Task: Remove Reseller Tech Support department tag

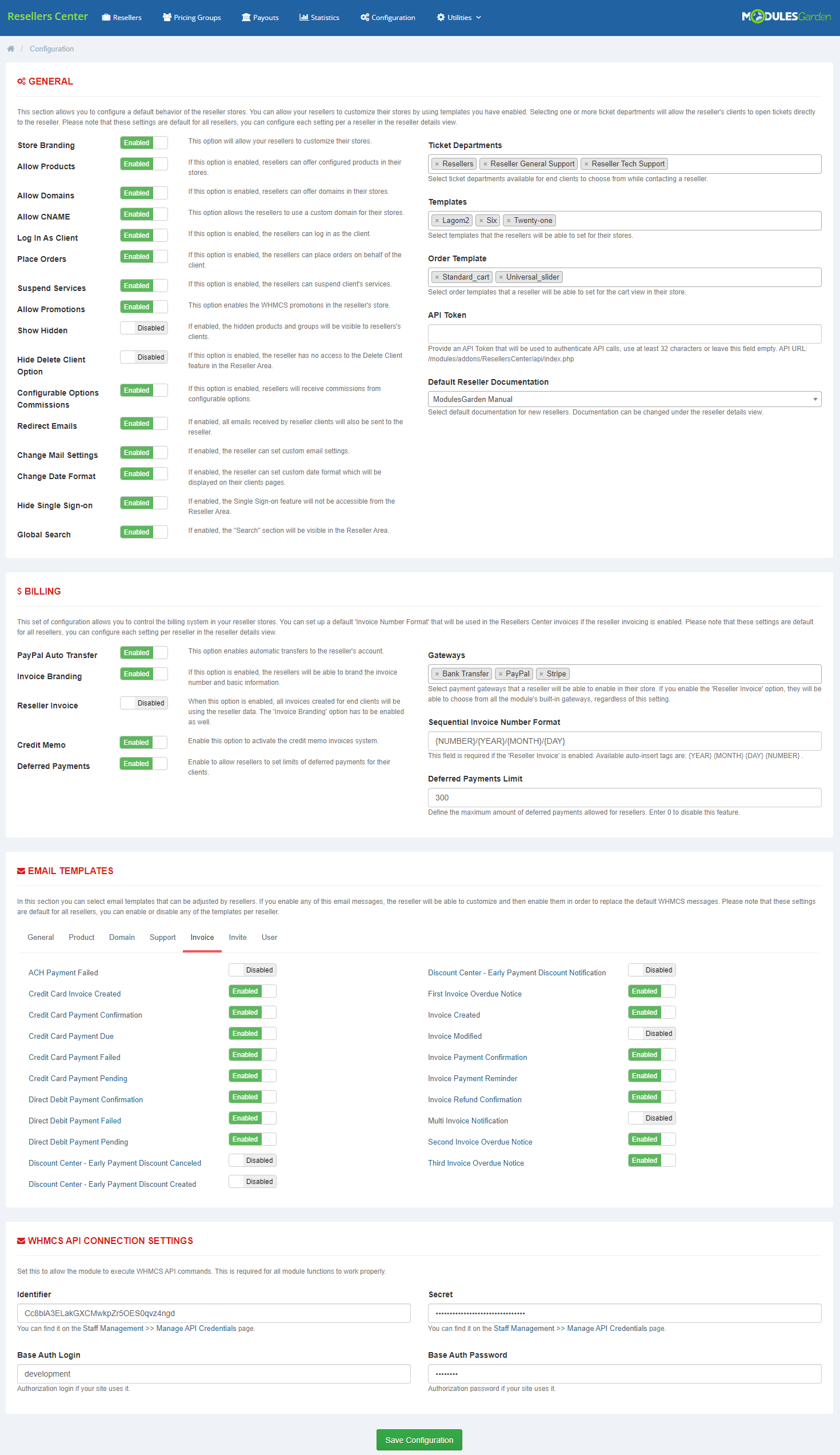Action: pyautogui.click(x=586, y=164)
